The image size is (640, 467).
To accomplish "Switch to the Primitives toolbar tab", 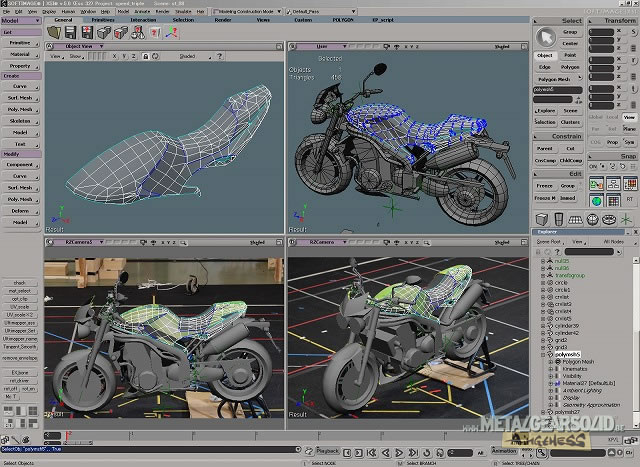I will pyautogui.click(x=103, y=19).
